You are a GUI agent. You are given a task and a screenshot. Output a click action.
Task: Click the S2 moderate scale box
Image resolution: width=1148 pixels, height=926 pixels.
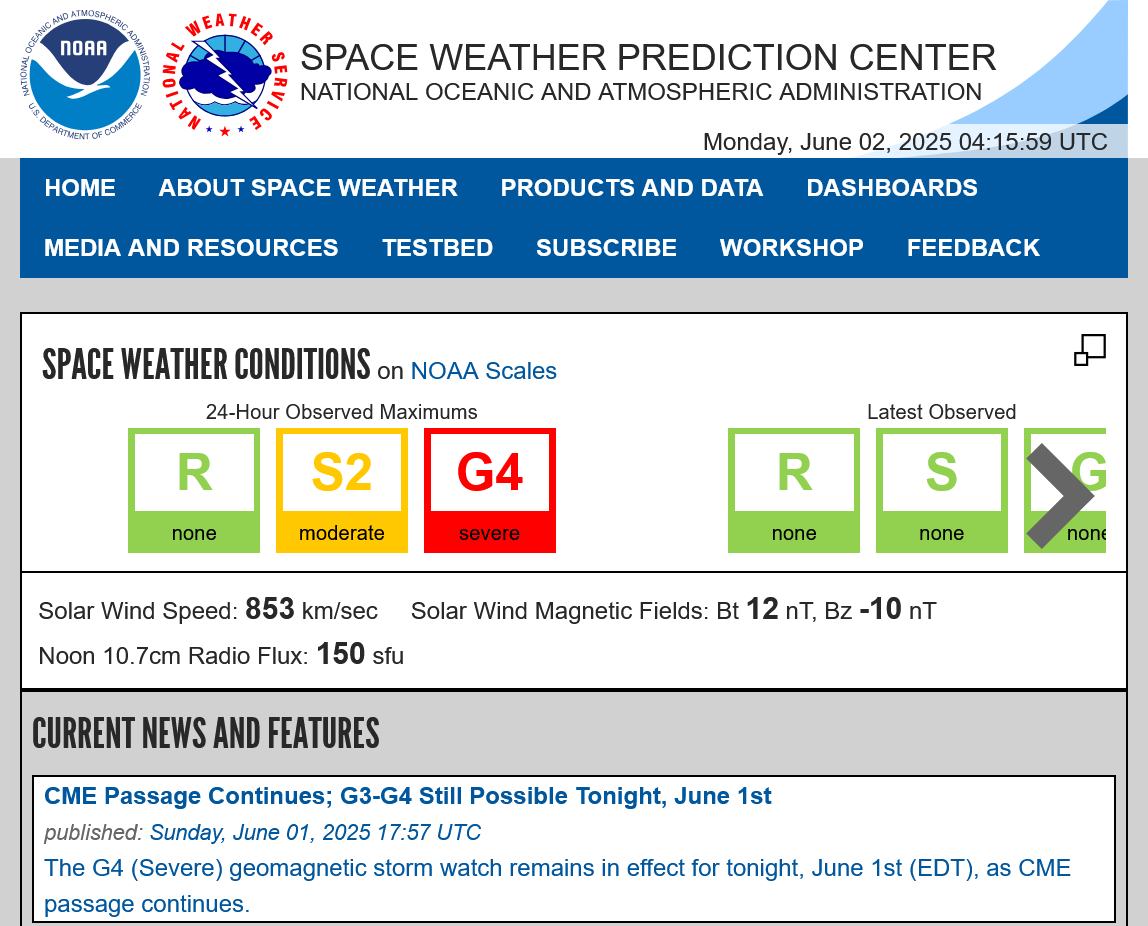pos(342,490)
